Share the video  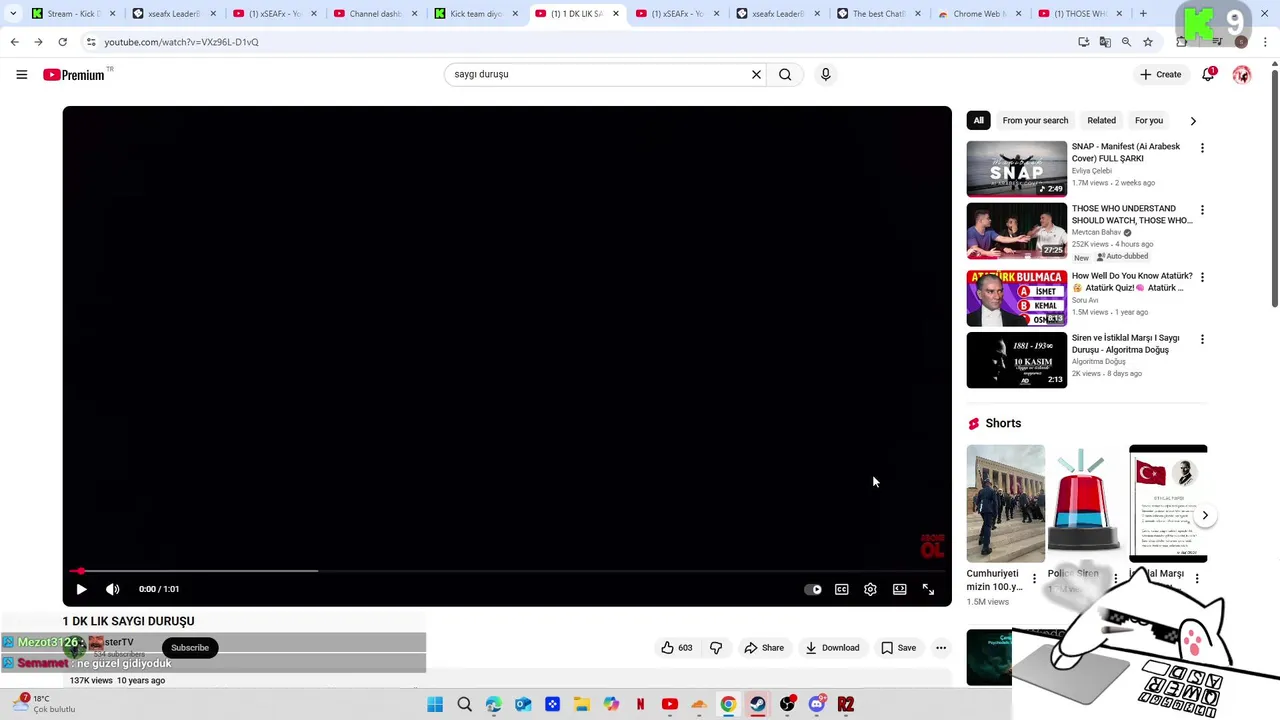coord(764,647)
